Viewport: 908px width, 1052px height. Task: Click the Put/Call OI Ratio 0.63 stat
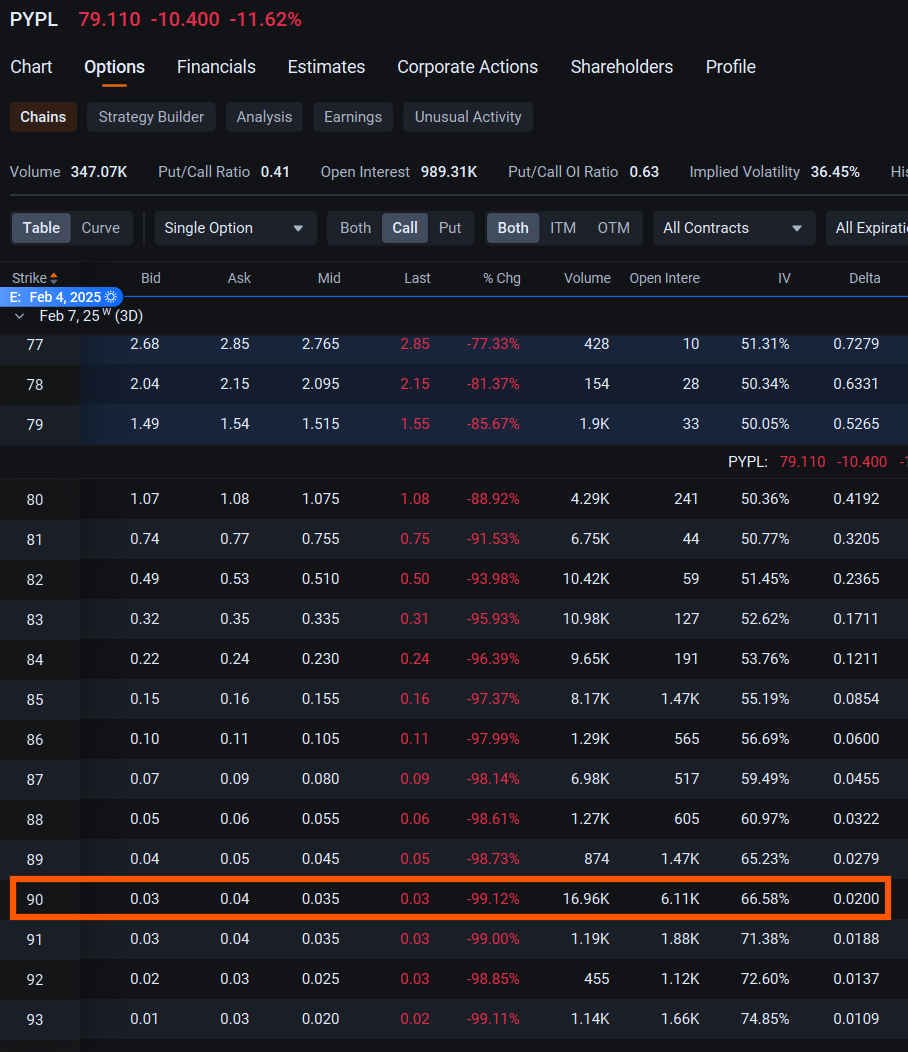tap(583, 172)
